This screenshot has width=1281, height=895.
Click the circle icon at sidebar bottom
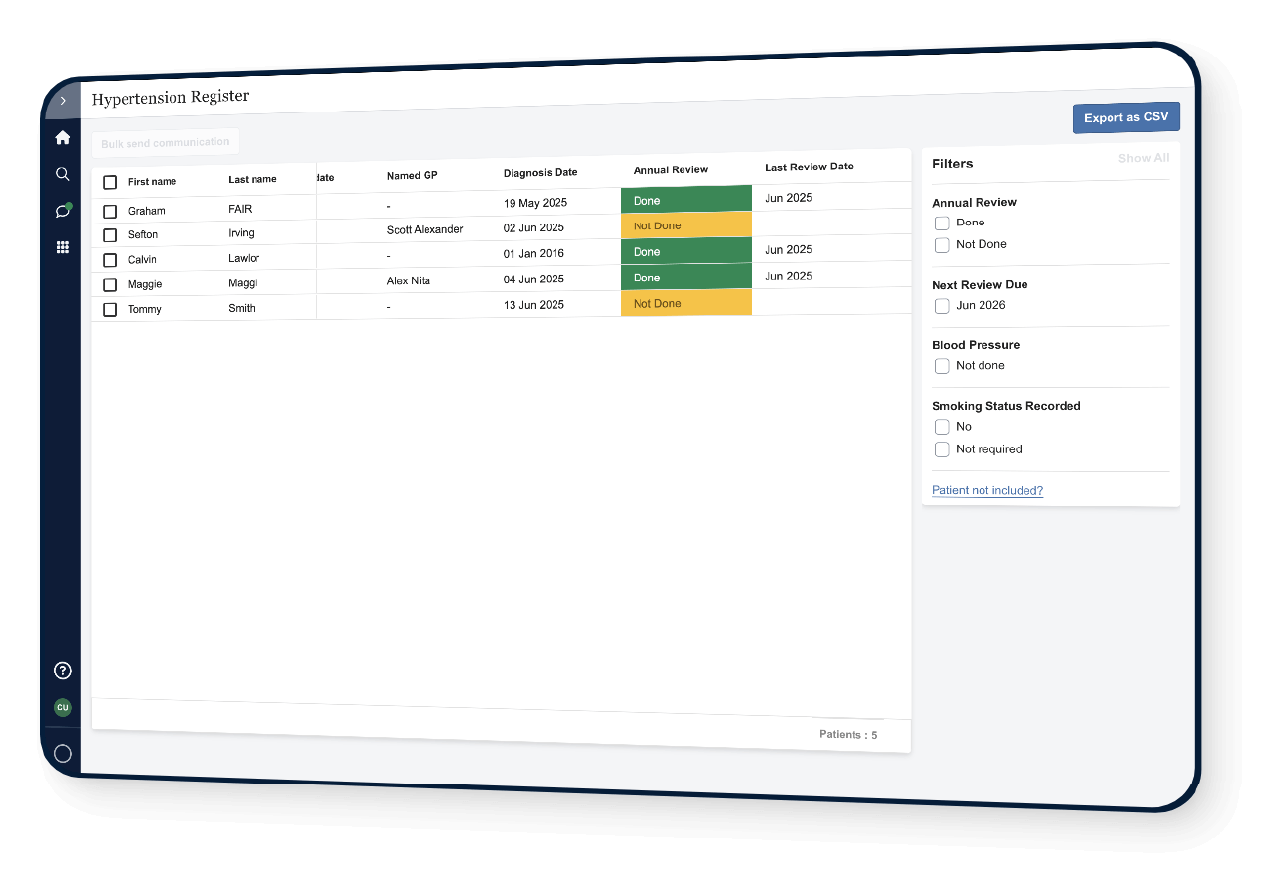[63, 754]
